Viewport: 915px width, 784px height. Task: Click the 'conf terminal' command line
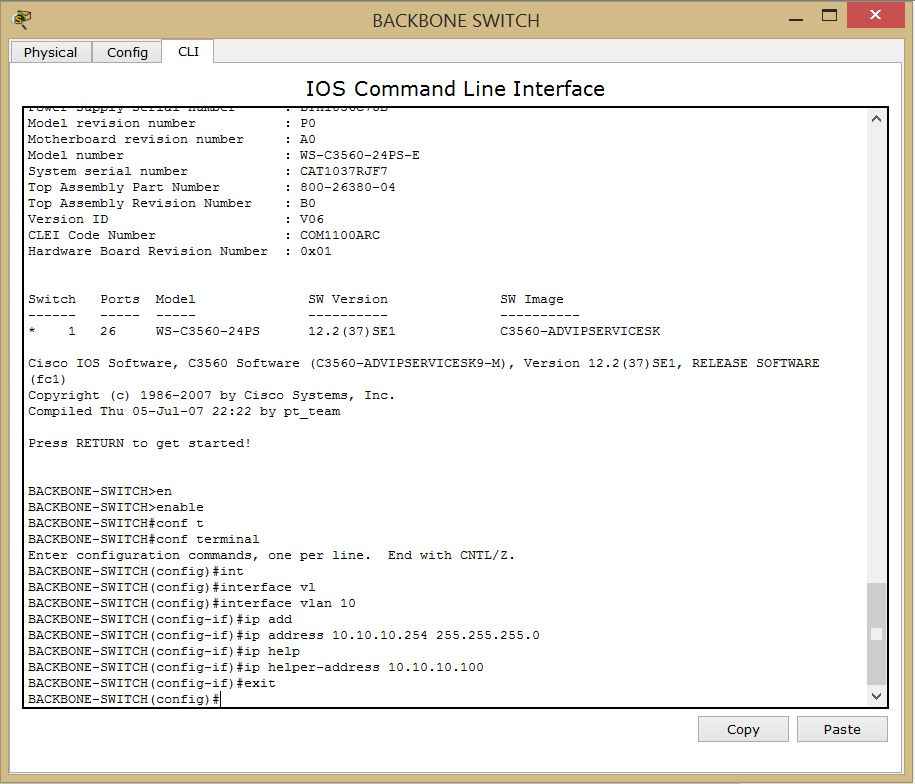coord(144,539)
